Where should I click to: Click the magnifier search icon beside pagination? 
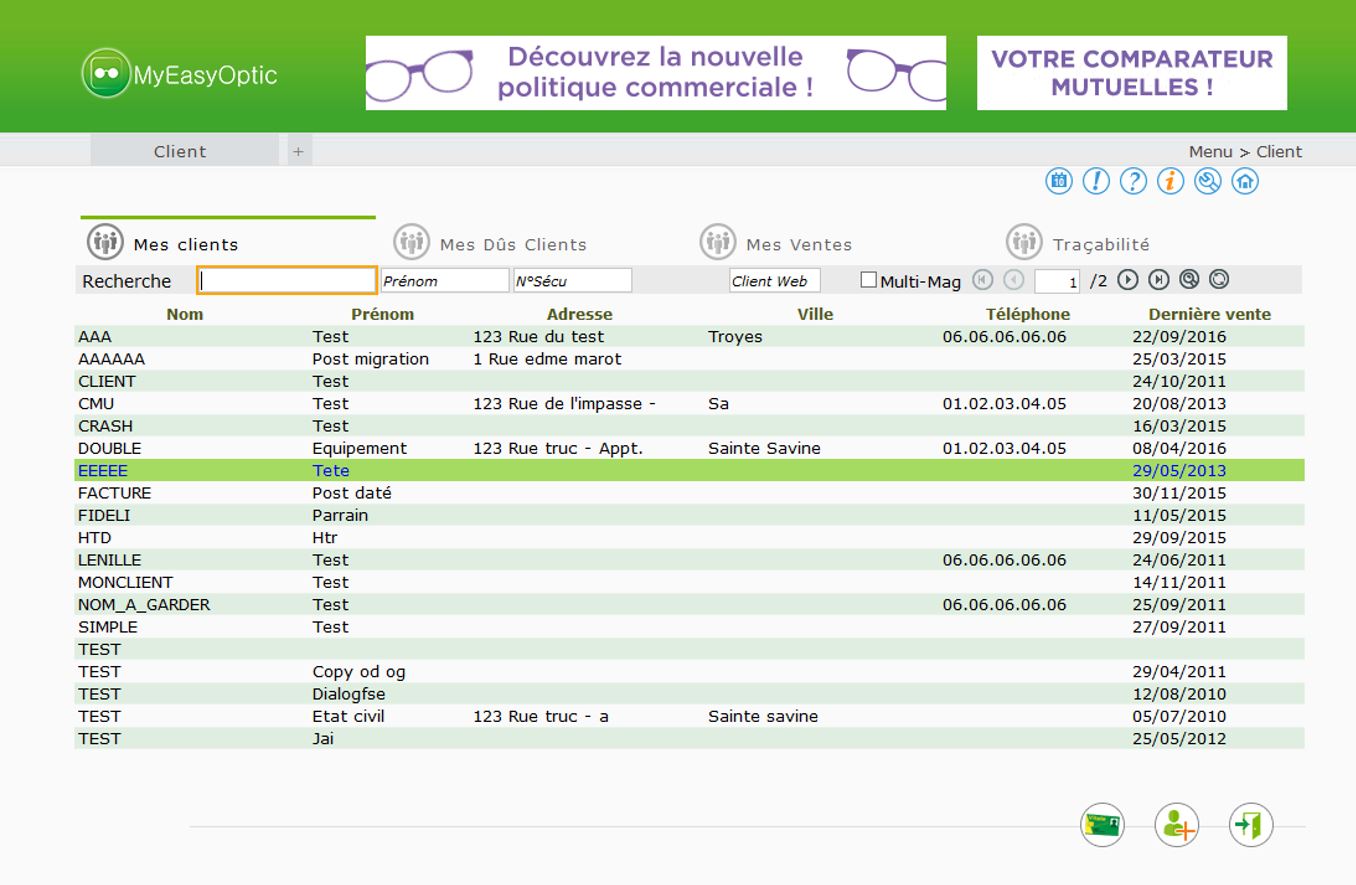[x=1189, y=280]
